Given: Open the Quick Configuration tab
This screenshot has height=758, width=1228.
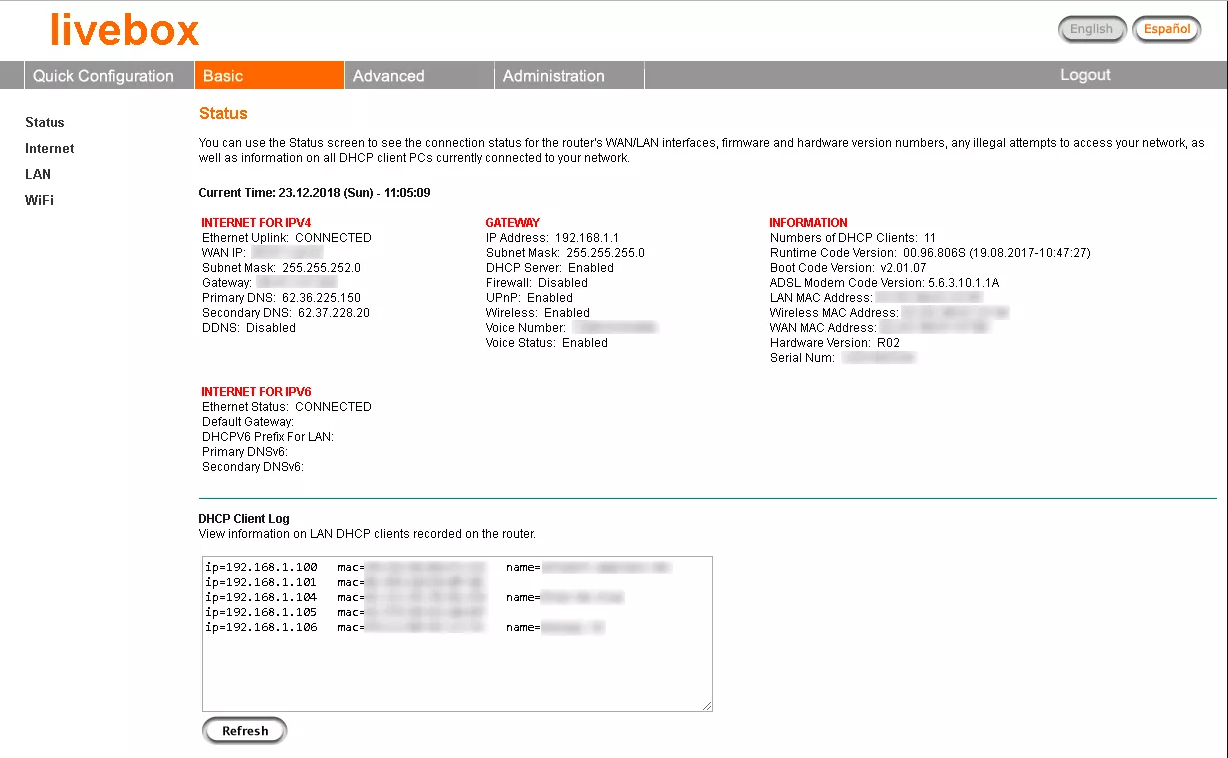Looking at the screenshot, I should [102, 75].
